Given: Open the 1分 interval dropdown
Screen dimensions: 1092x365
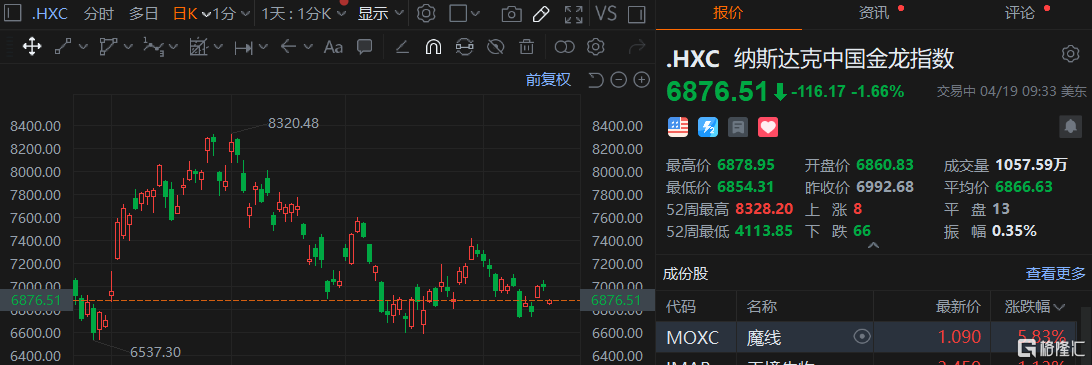Looking at the screenshot, I should [x=231, y=13].
